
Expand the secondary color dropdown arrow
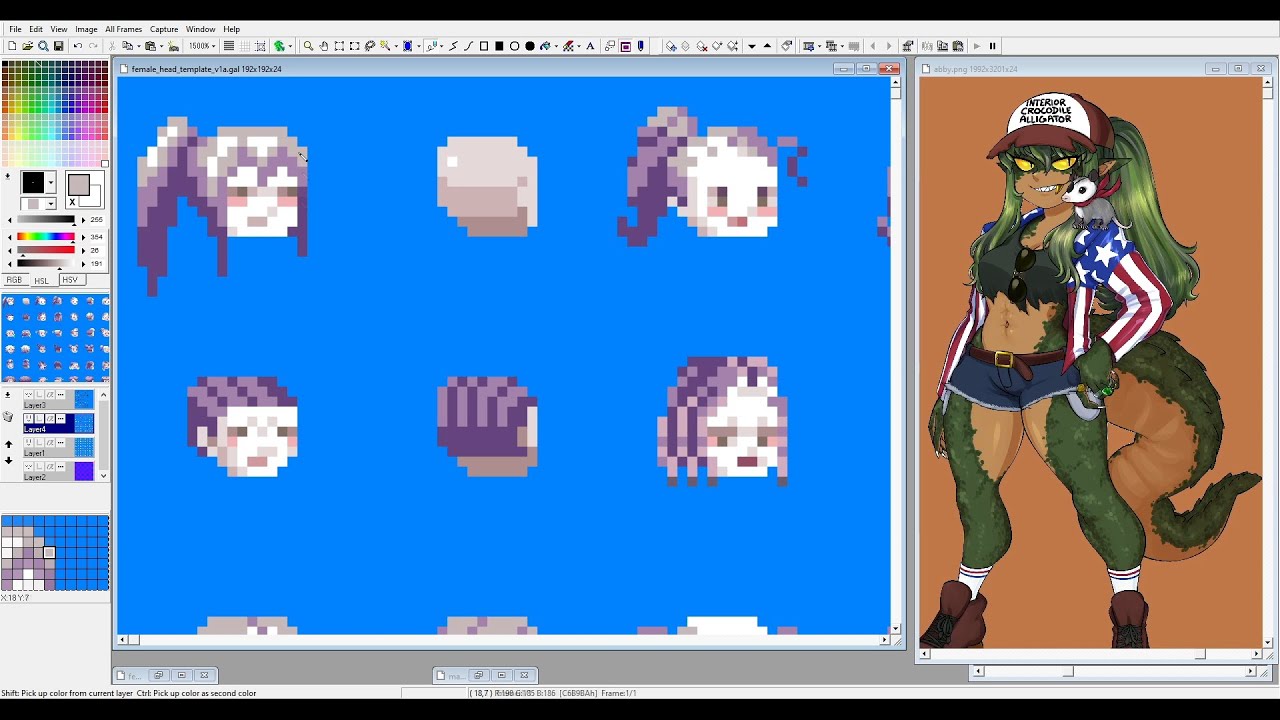50,204
